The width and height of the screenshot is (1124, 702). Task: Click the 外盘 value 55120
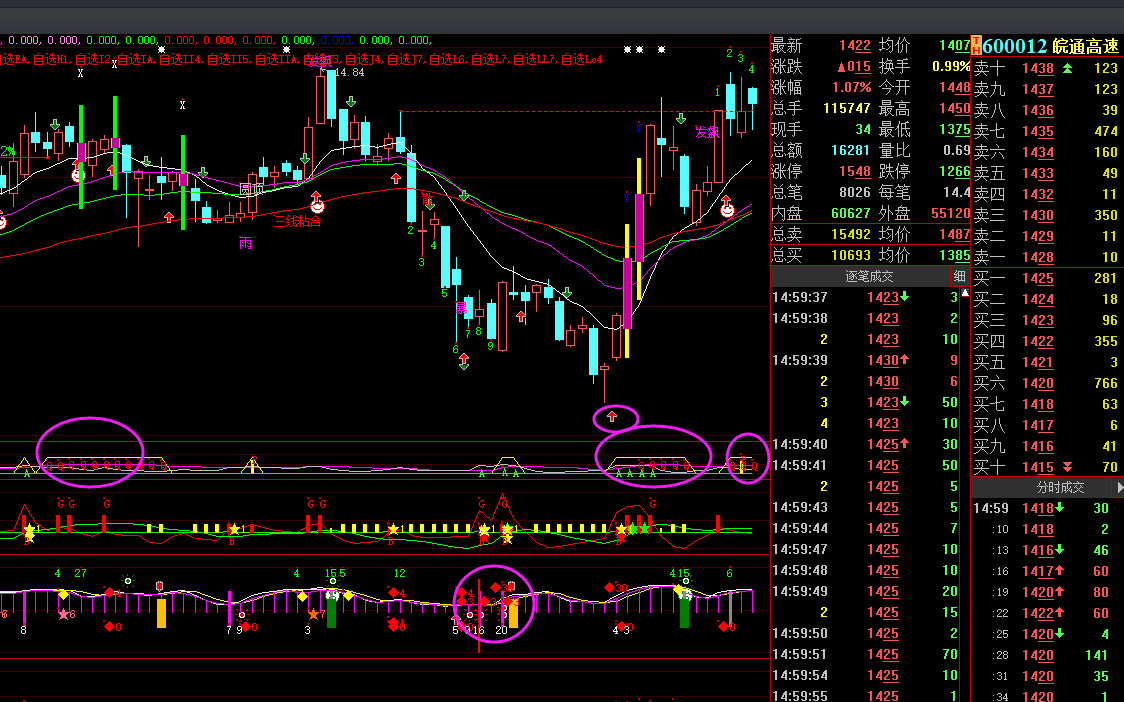click(951, 213)
